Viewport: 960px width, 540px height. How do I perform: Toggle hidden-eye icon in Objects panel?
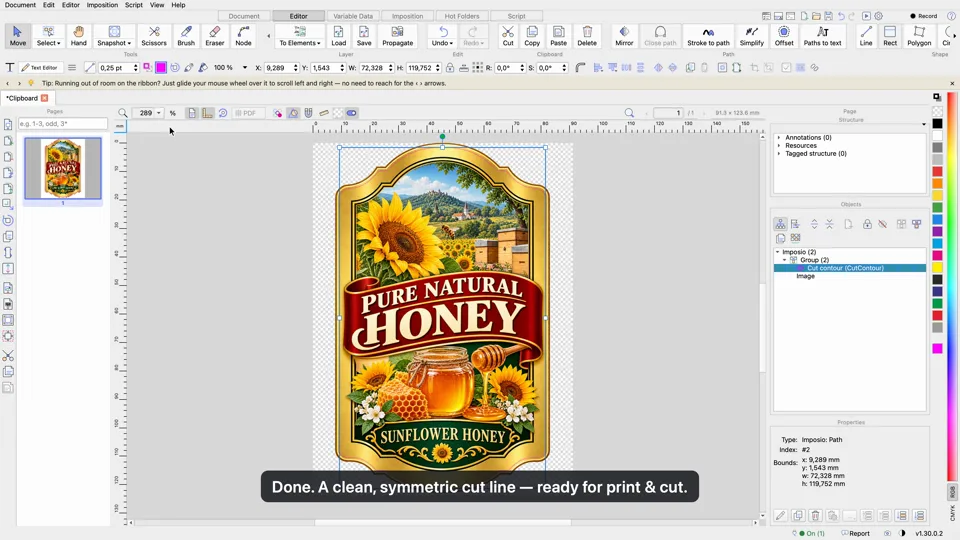pos(882,224)
